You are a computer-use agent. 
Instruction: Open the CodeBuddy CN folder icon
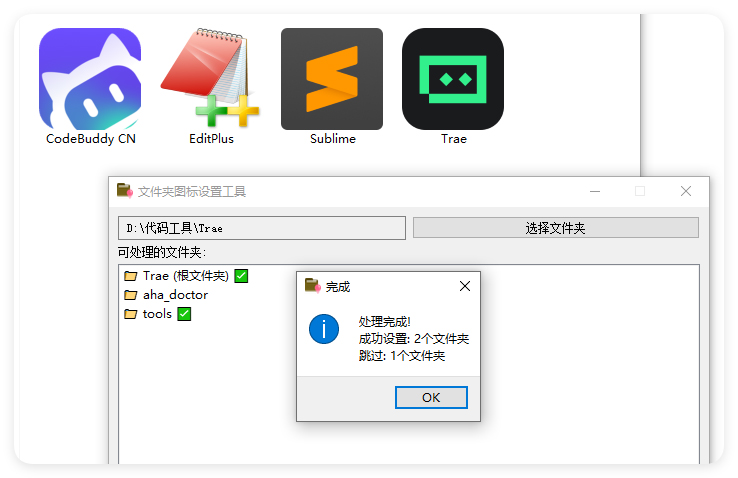[90, 79]
